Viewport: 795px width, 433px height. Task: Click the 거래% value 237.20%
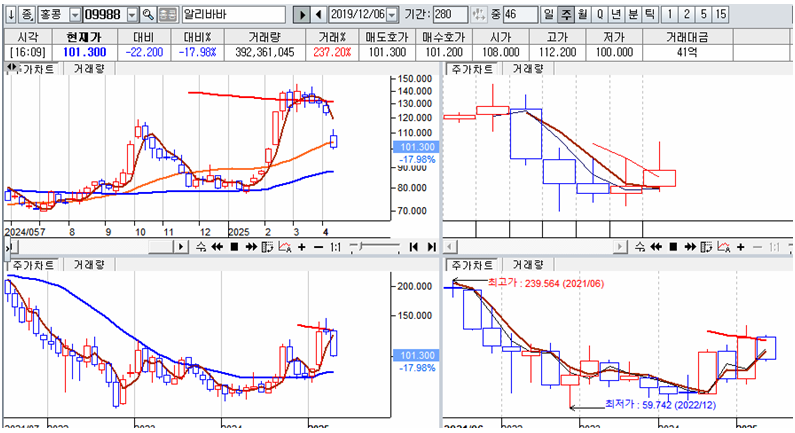332,52
